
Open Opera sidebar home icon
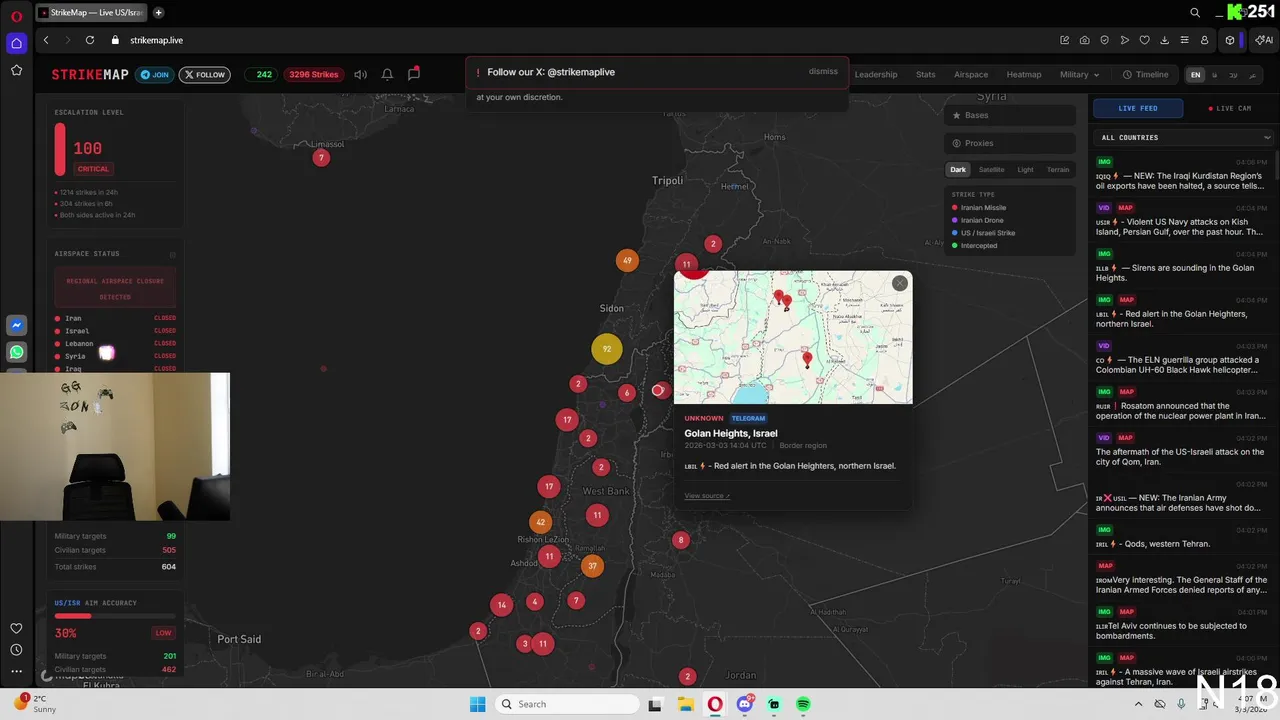[x=16, y=43]
